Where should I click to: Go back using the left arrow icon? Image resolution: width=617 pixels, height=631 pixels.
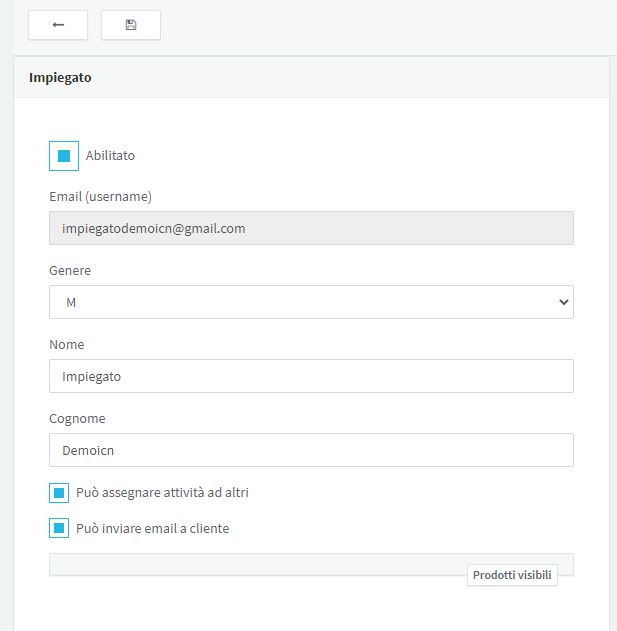click(x=58, y=25)
